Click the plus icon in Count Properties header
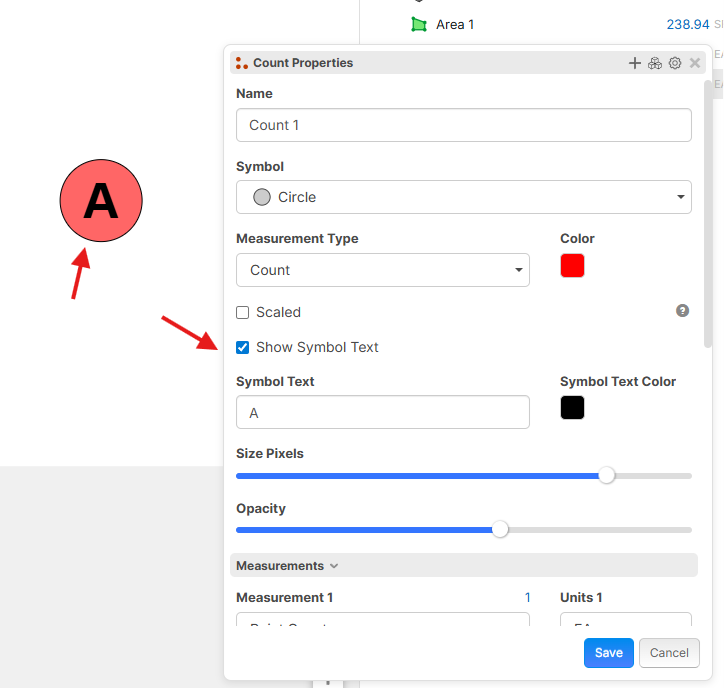724x689 pixels. 635,63
